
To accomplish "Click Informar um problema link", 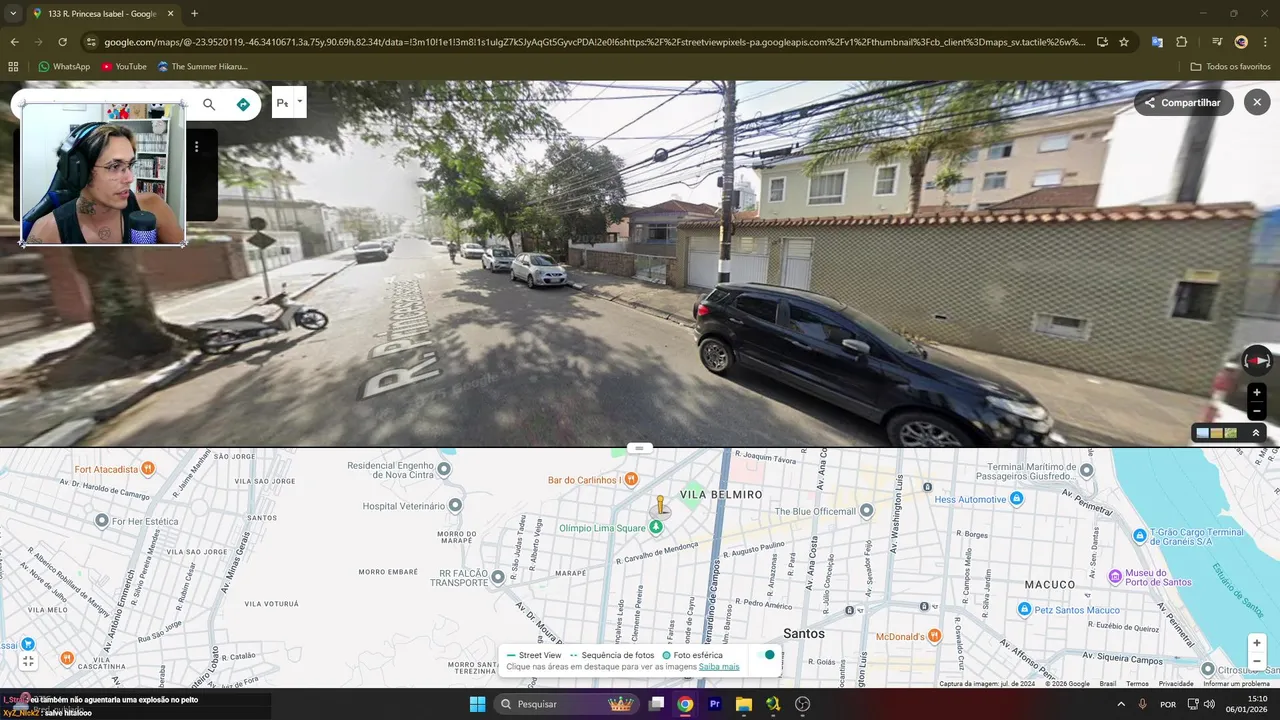I will tap(1236, 684).
